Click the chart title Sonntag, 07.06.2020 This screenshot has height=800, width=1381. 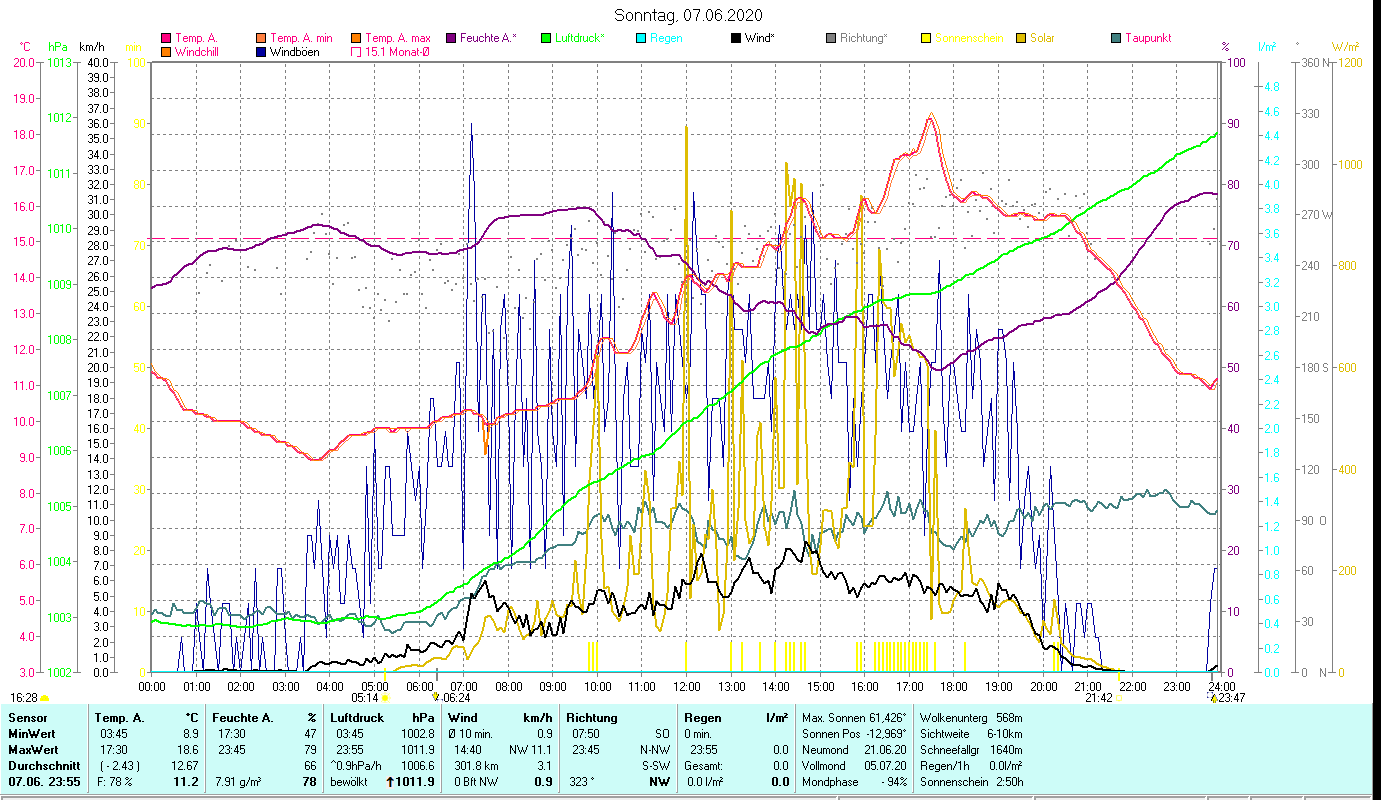point(689,15)
